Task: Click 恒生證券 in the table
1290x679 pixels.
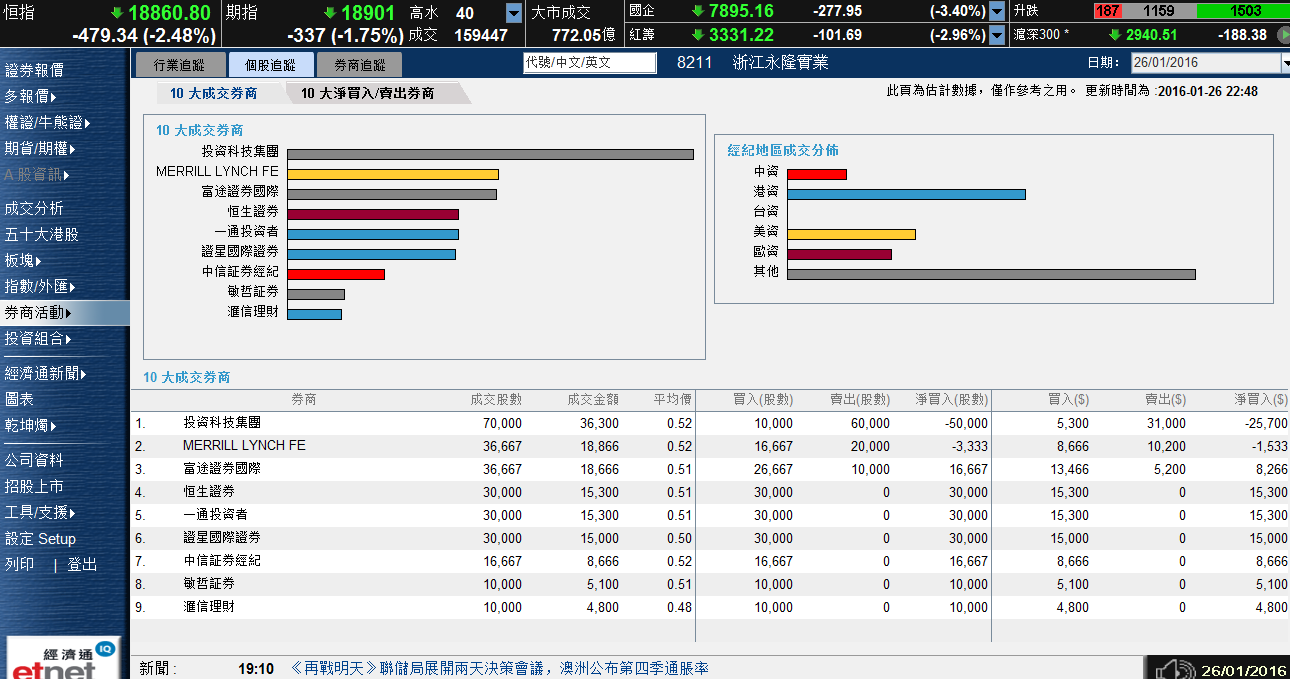Action: coord(209,492)
